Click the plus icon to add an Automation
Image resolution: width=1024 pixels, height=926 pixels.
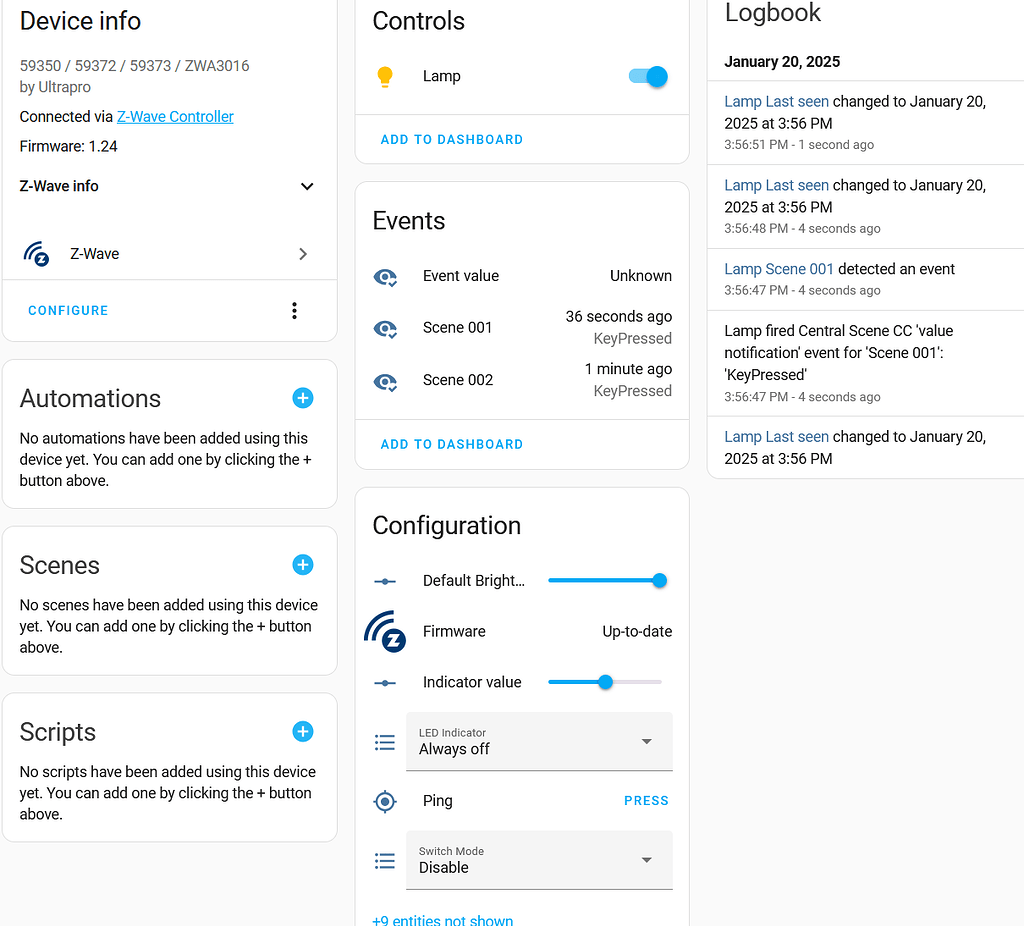(302, 398)
